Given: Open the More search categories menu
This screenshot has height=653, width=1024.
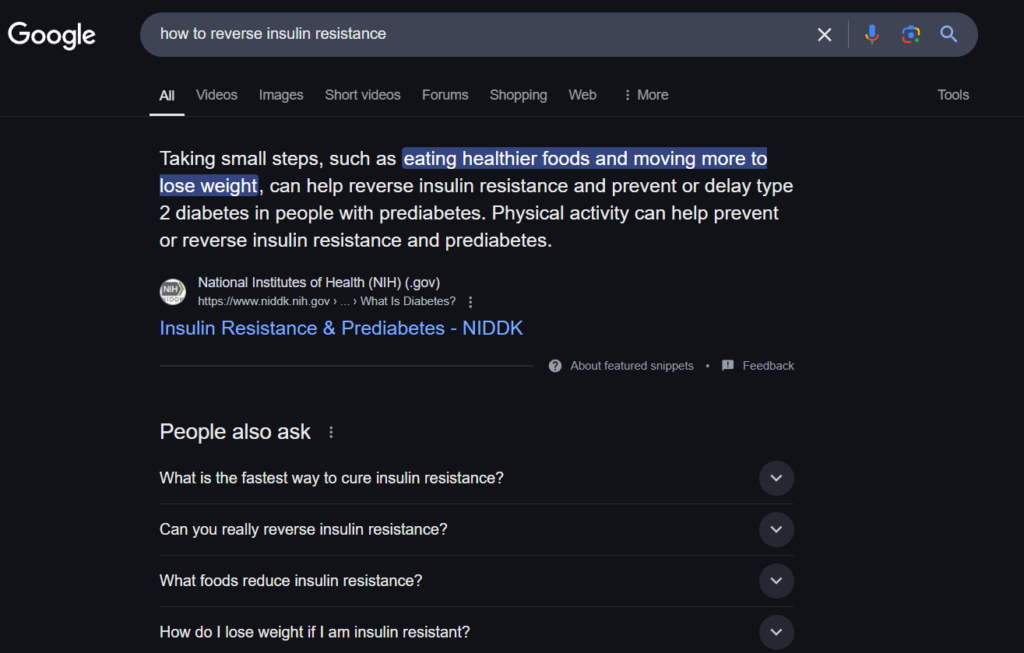Looking at the screenshot, I should 645,94.
